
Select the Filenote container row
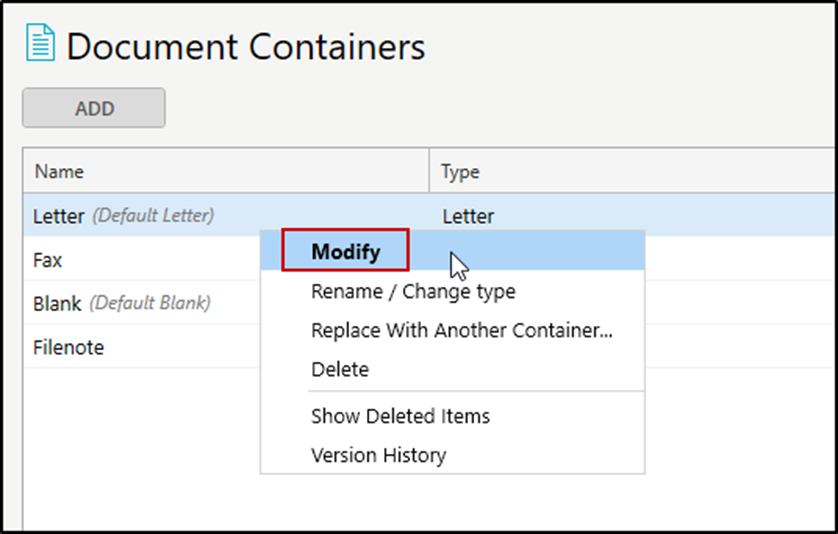(68, 348)
